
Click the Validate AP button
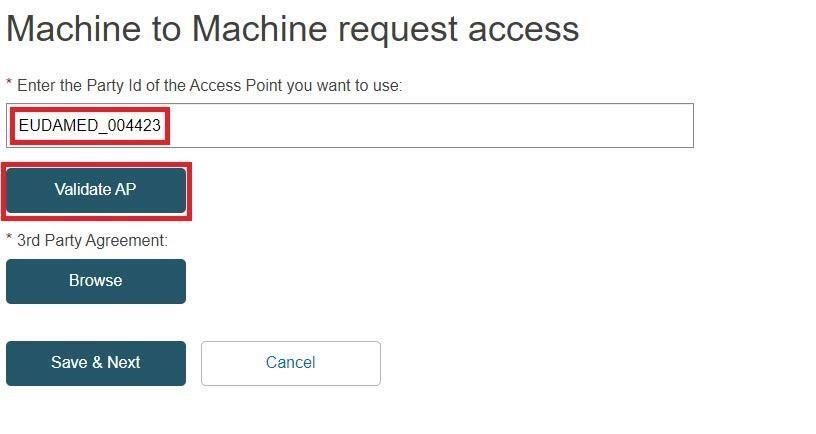96,190
